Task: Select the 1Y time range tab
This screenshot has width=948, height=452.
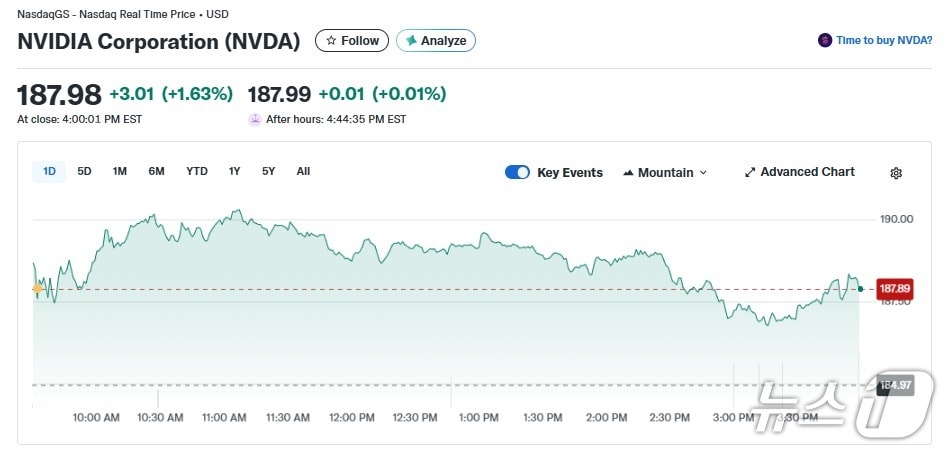Action: pos(235,171)
